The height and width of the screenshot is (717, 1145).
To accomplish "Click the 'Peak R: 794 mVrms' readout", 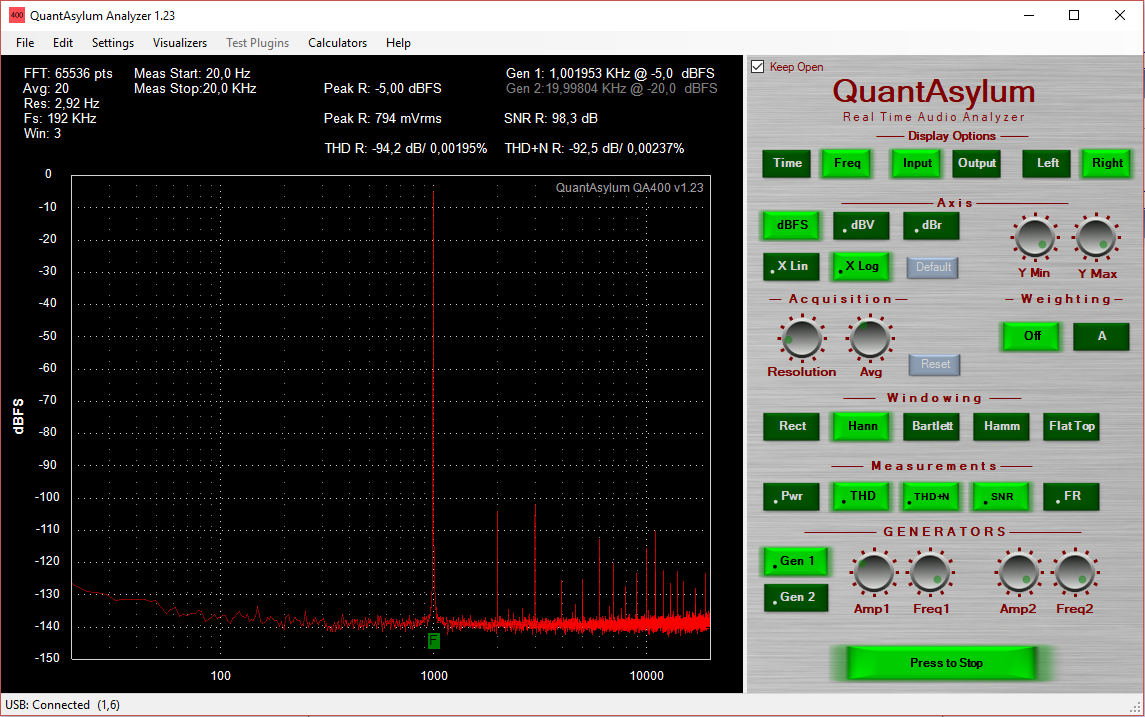I will point(382,118).
